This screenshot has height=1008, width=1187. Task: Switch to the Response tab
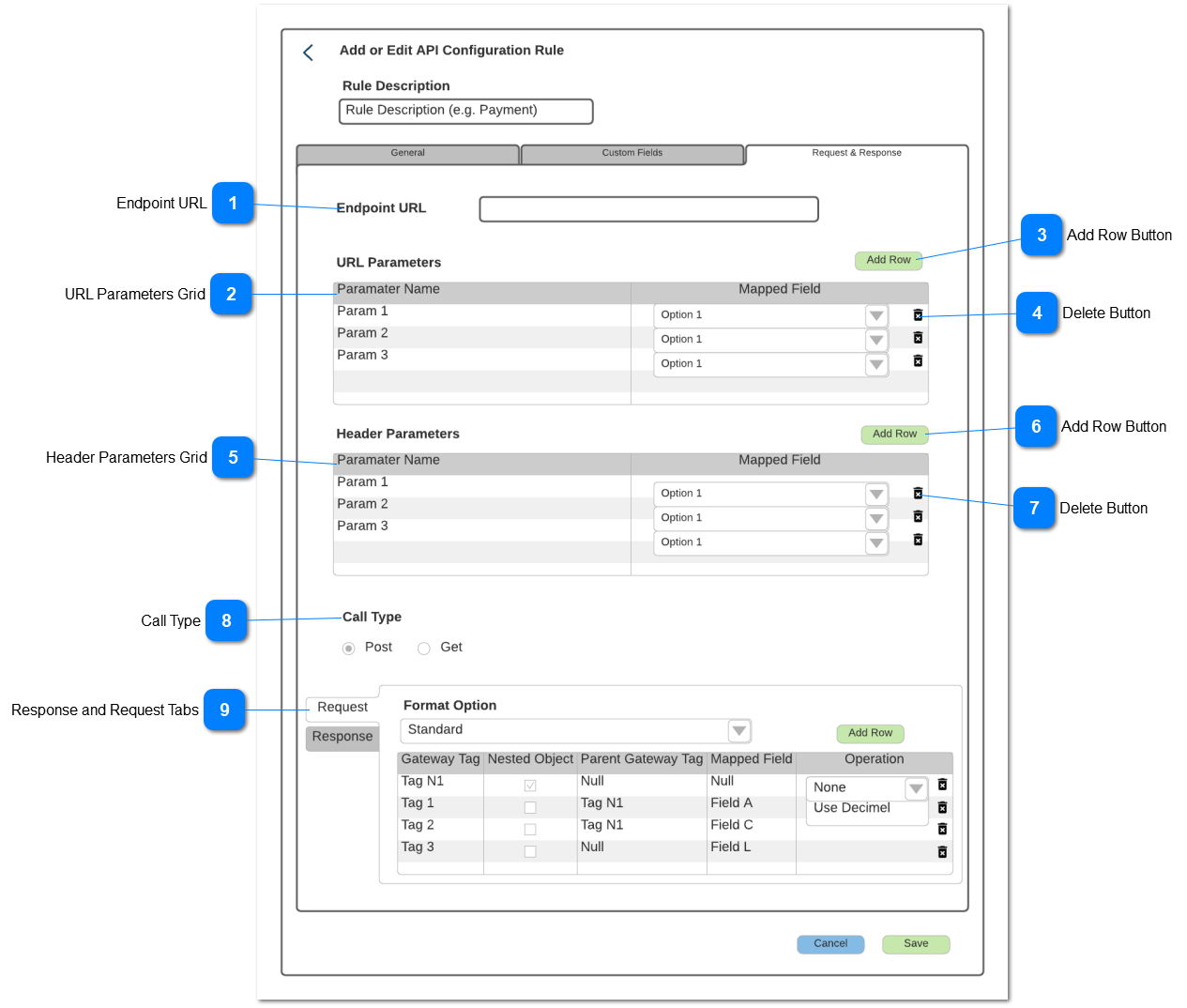[x=342, y=738]
